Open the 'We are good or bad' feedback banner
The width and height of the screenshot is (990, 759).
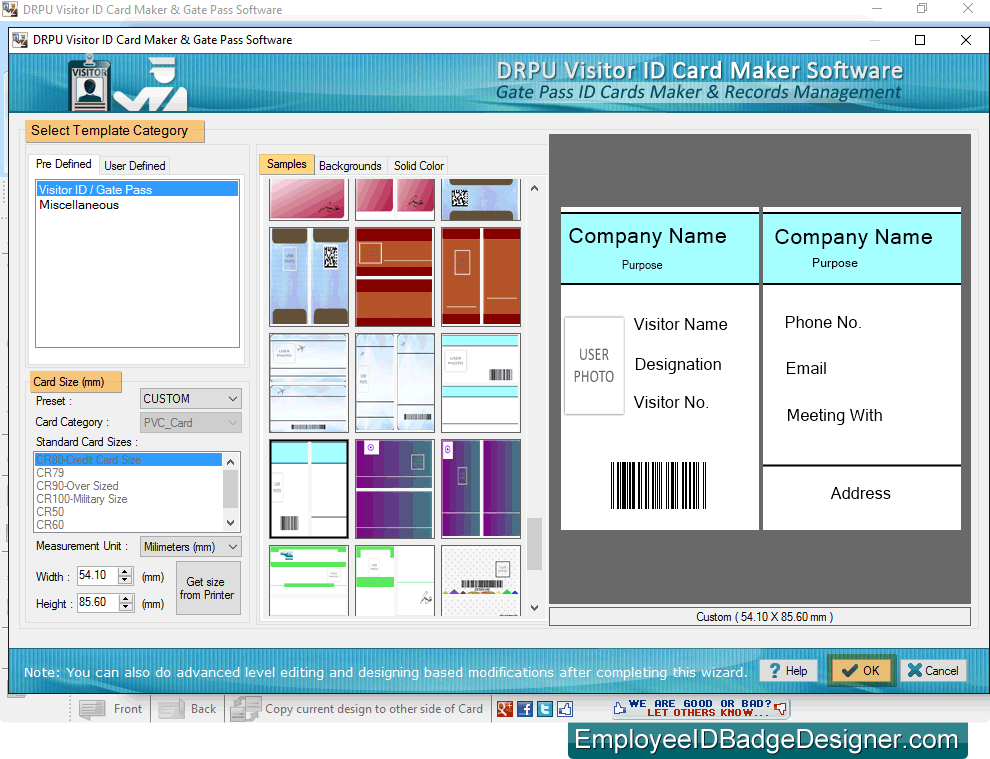tap(700, 708)
